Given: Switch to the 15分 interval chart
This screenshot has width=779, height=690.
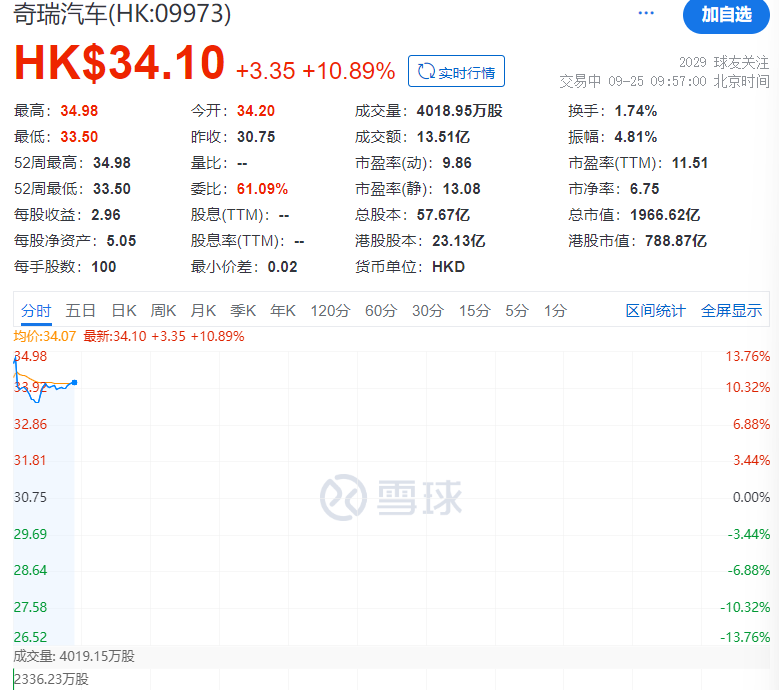Looking at the screenshot, I should 474,311.
